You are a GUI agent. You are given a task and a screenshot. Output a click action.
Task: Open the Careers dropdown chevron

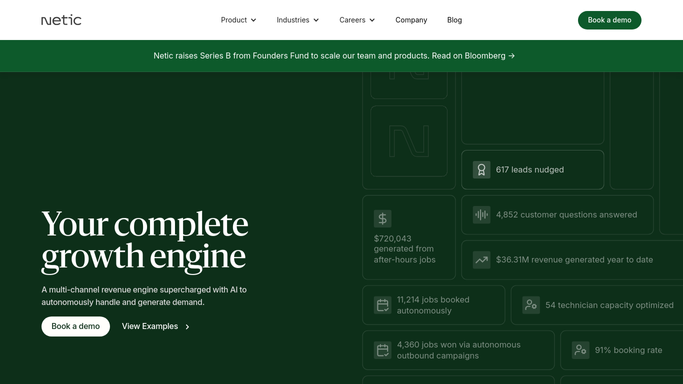point(372,20)
